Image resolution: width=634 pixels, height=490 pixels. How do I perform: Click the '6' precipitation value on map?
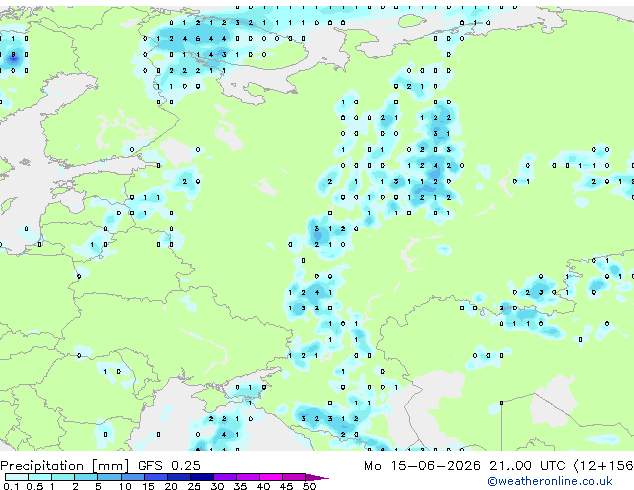198,39
